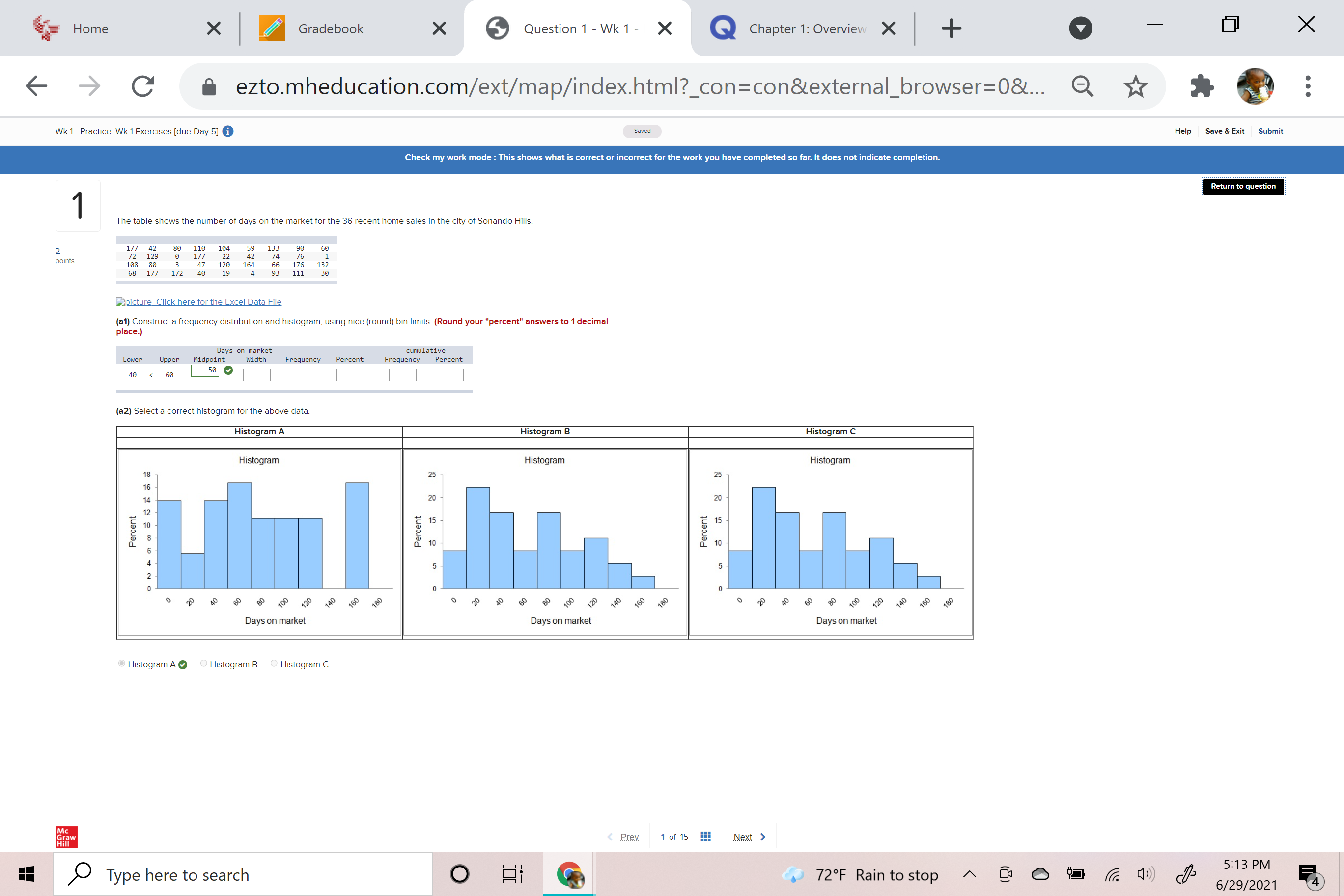The height and width of the screenshot is (896, 1344).
Task: Open the browser extensions puzzle icon
Action: pos(1201,85)
